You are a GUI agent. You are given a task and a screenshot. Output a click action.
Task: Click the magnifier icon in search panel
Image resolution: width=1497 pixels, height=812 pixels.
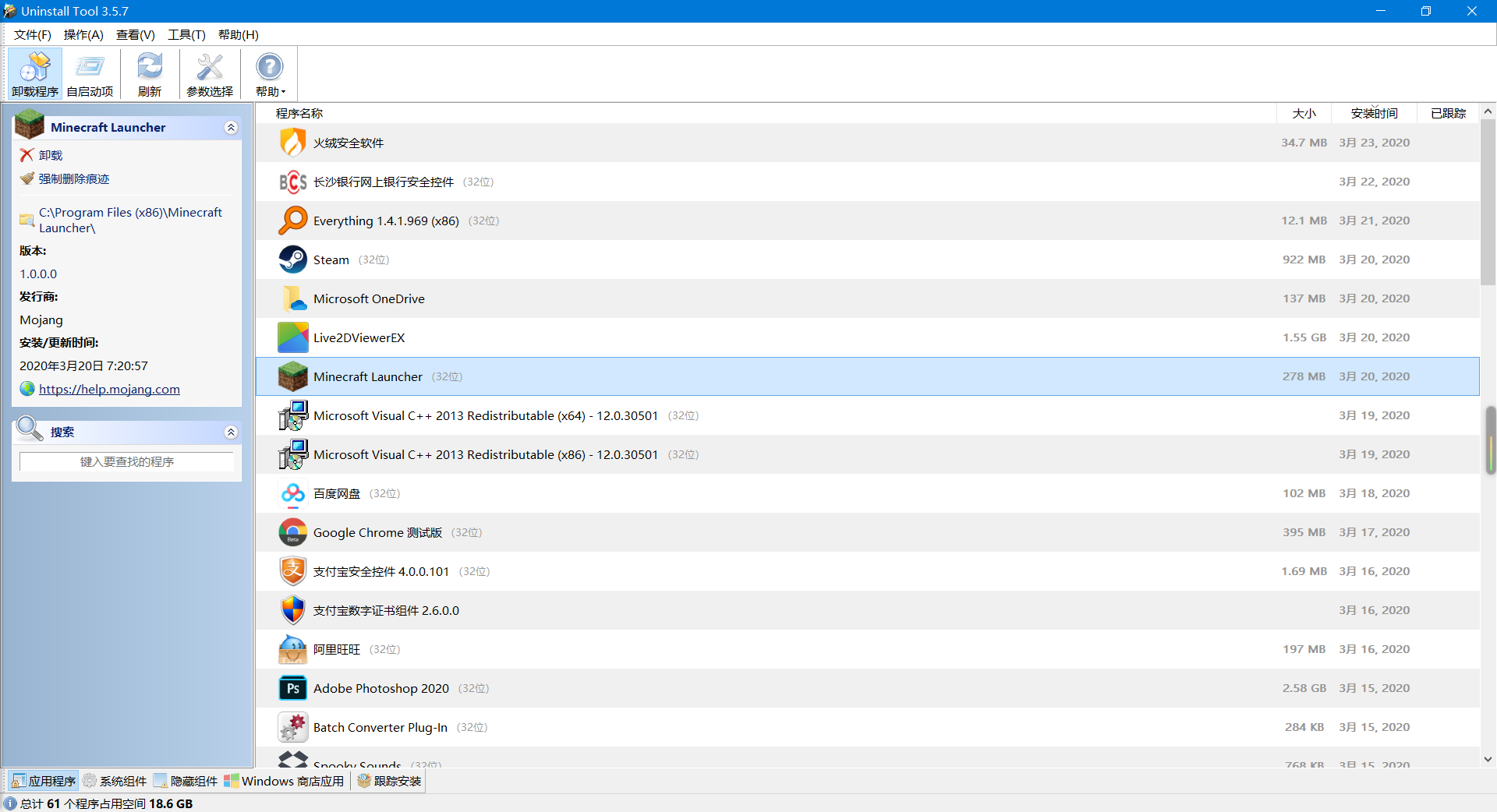(30, 429)
